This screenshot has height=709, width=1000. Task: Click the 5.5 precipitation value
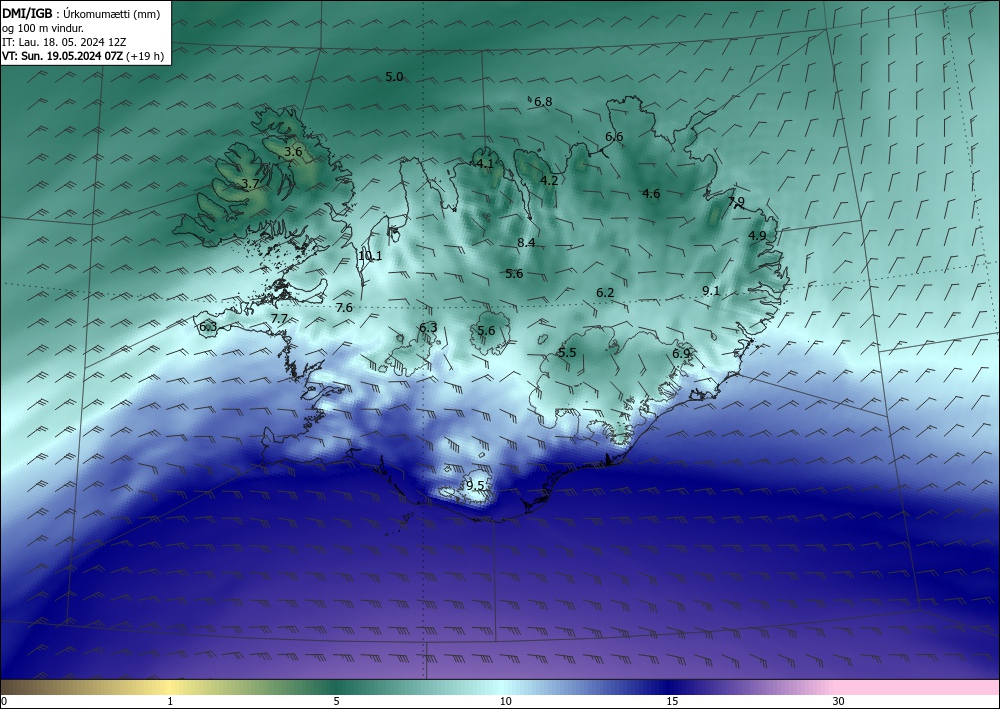(x=567, y=353)
